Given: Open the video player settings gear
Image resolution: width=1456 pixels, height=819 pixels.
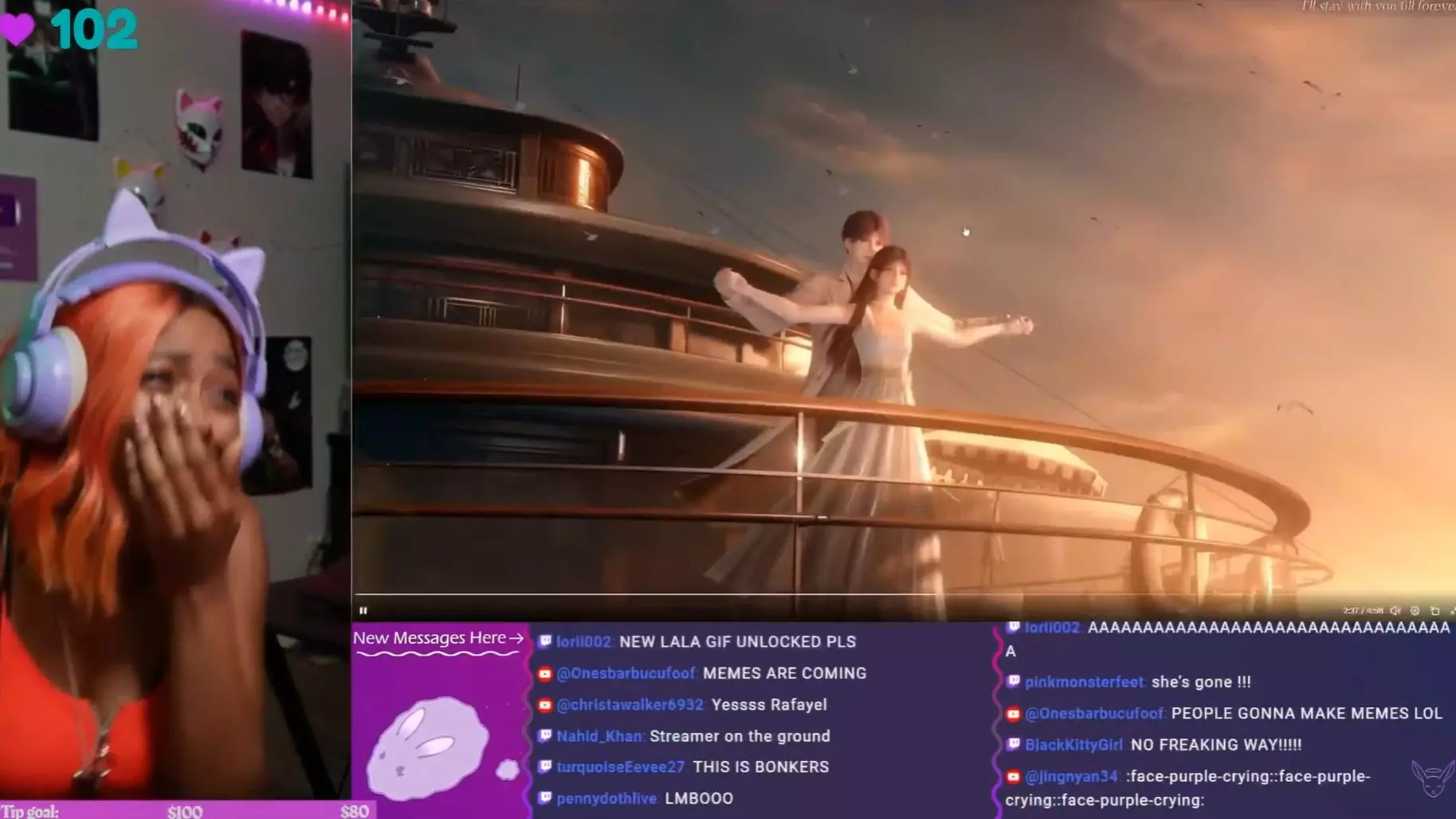Looking at the screenshot, I should 1415,611.
